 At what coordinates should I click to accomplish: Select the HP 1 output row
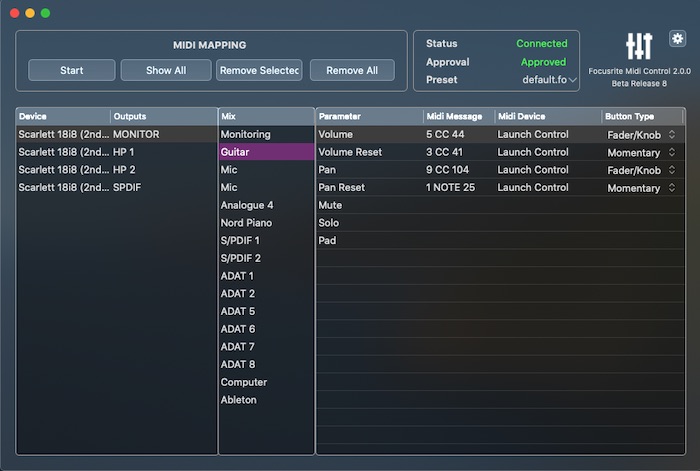117,152
